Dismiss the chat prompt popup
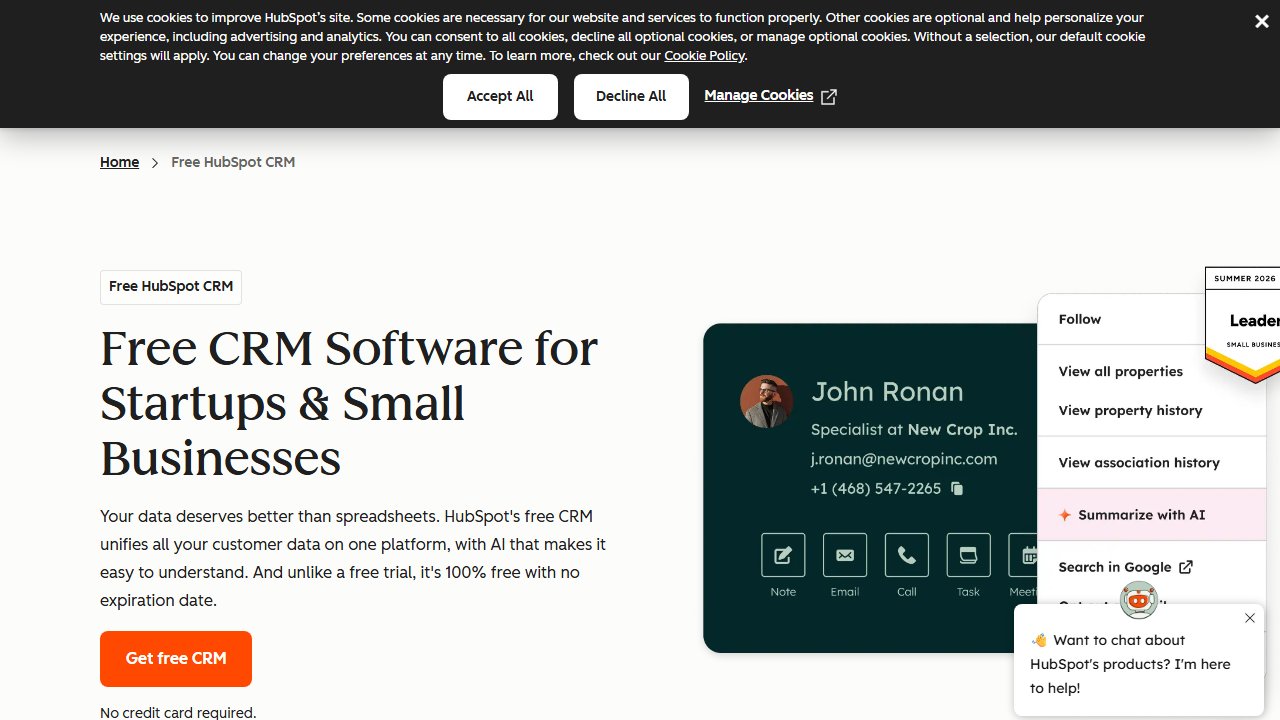The image size is (1280, 720). click(1250, 618)
